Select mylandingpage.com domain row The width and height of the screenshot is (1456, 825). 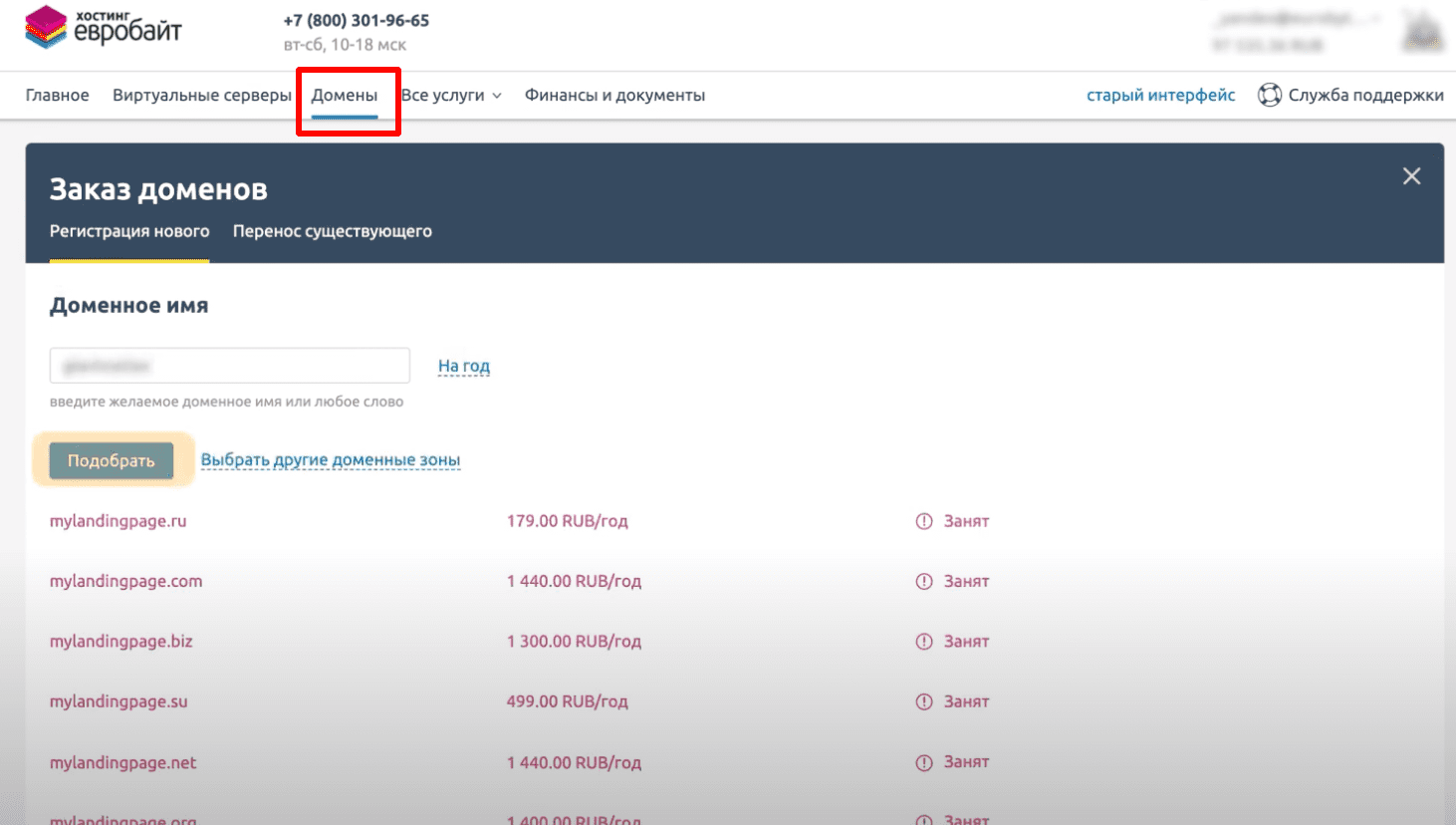click(x=126, y=581)
